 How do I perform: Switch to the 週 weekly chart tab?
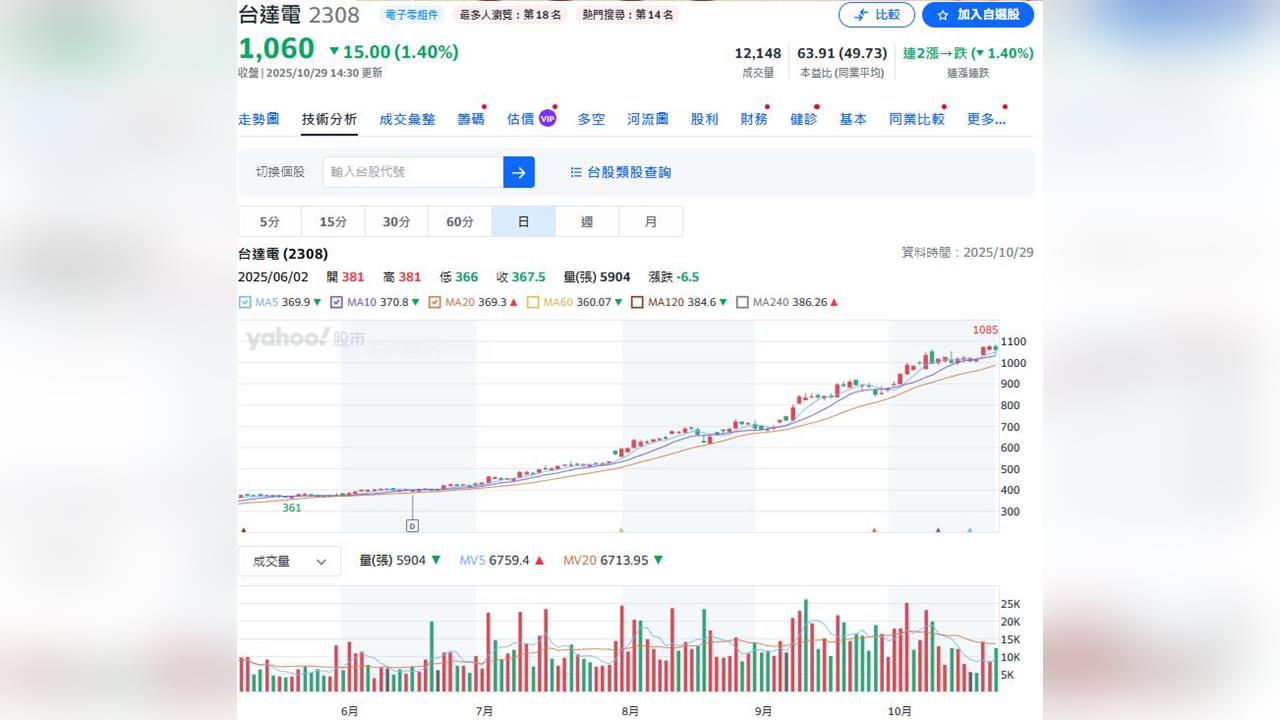click(587, 221)
